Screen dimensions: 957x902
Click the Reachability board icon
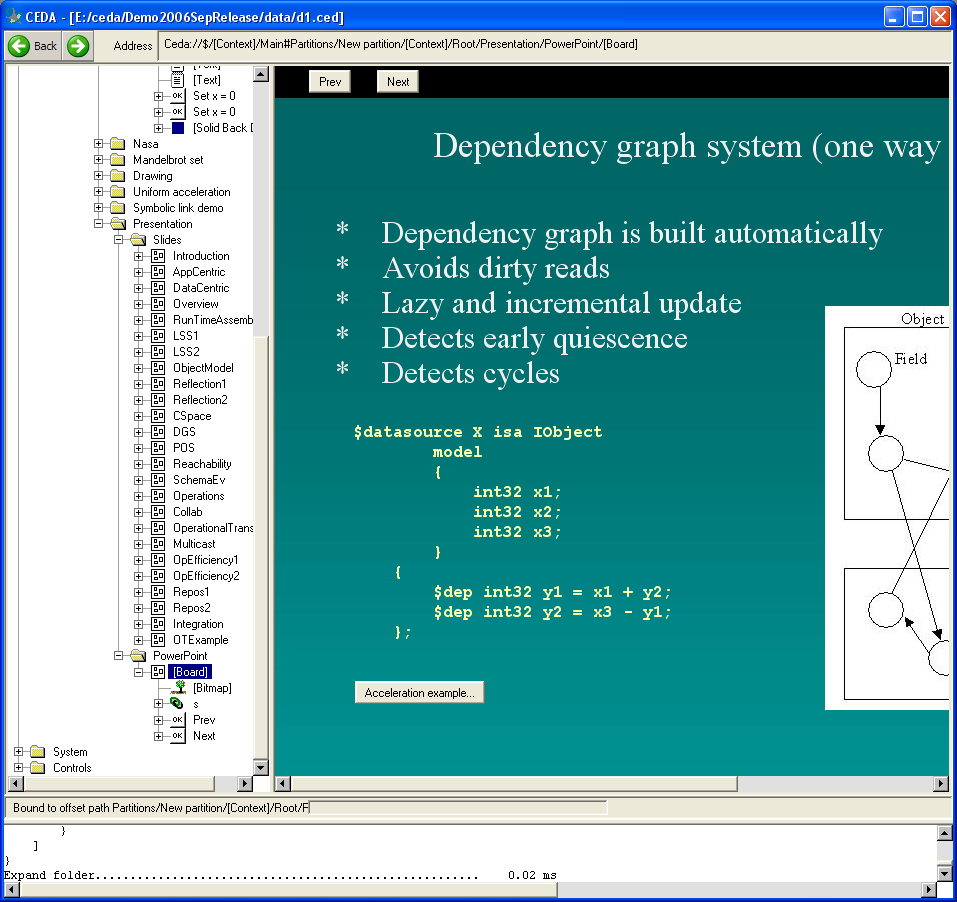click(x=158, y=464)
